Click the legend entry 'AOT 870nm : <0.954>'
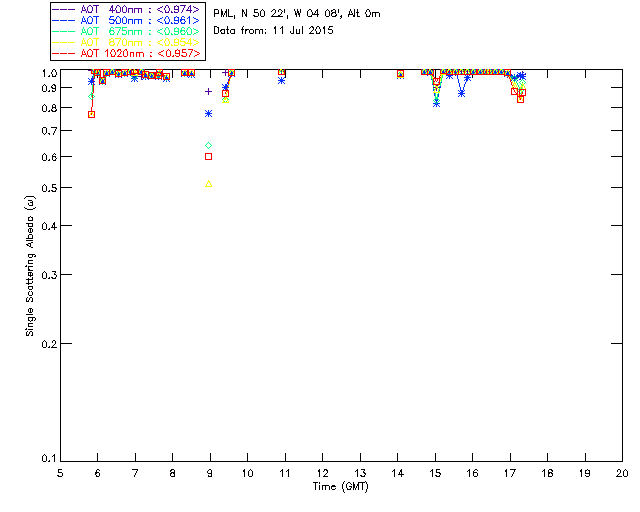The width and height of the screenshot is (640, 512). click(126, 42)
